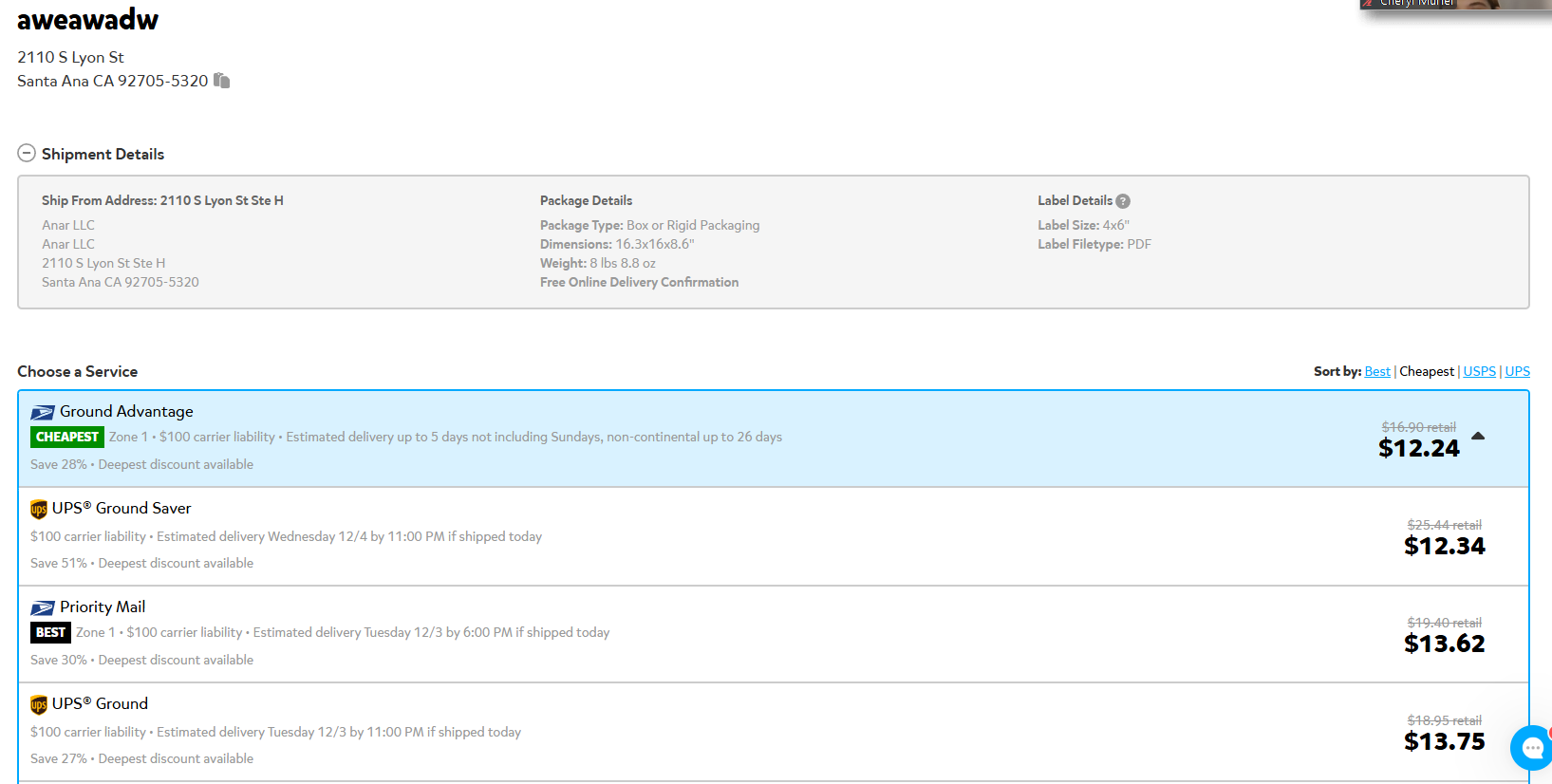Click the Dimensions 16.3x16x8.6" line
This screenshot has height=784, width=1552.
pos(617,244)
